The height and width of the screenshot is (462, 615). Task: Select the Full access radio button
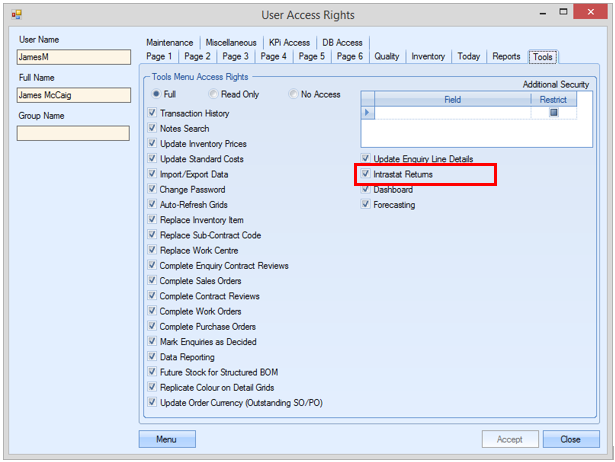point(154,95)
